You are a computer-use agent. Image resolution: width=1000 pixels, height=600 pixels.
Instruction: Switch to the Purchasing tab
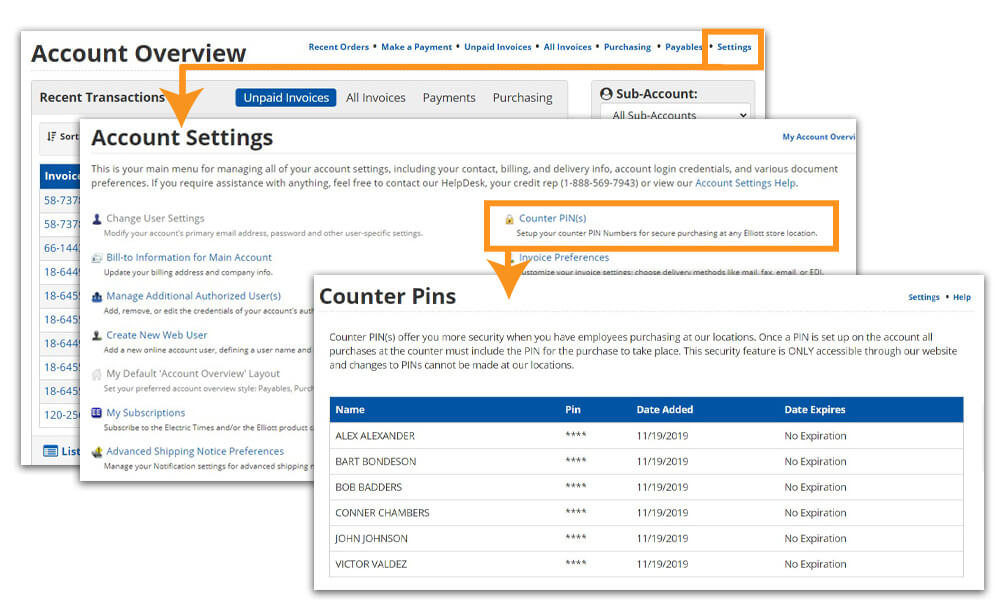click(x=522, y=98)
